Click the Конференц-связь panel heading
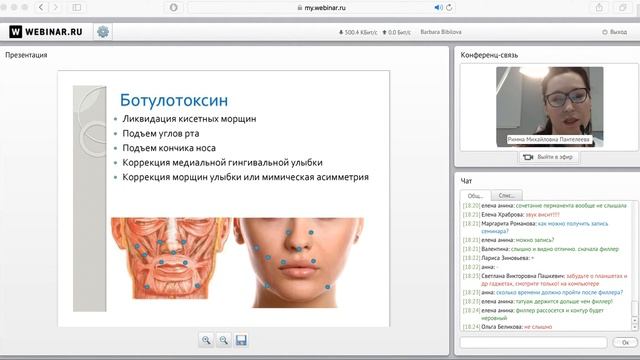 [x=489, y=55]
